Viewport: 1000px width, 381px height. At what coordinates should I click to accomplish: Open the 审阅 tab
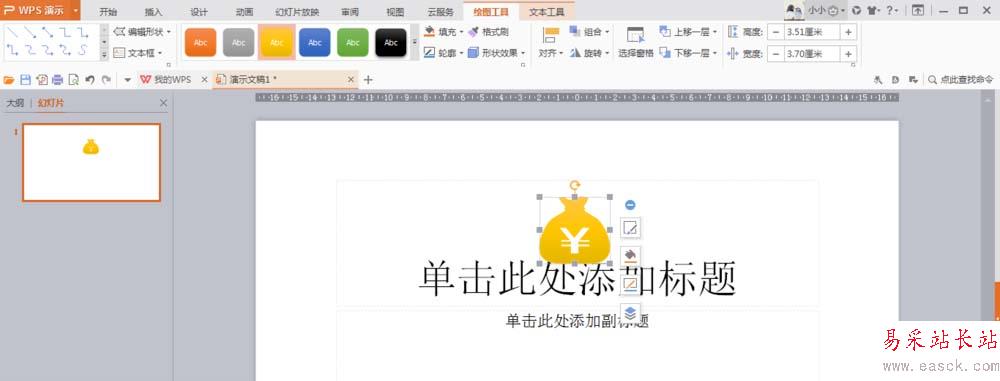coord(349,12)
